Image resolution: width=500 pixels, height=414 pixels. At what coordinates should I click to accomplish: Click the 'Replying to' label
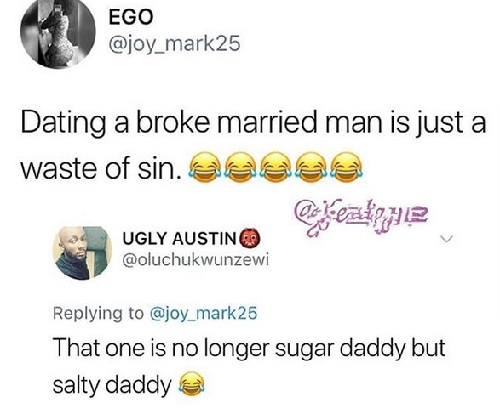tap(98, 314)
